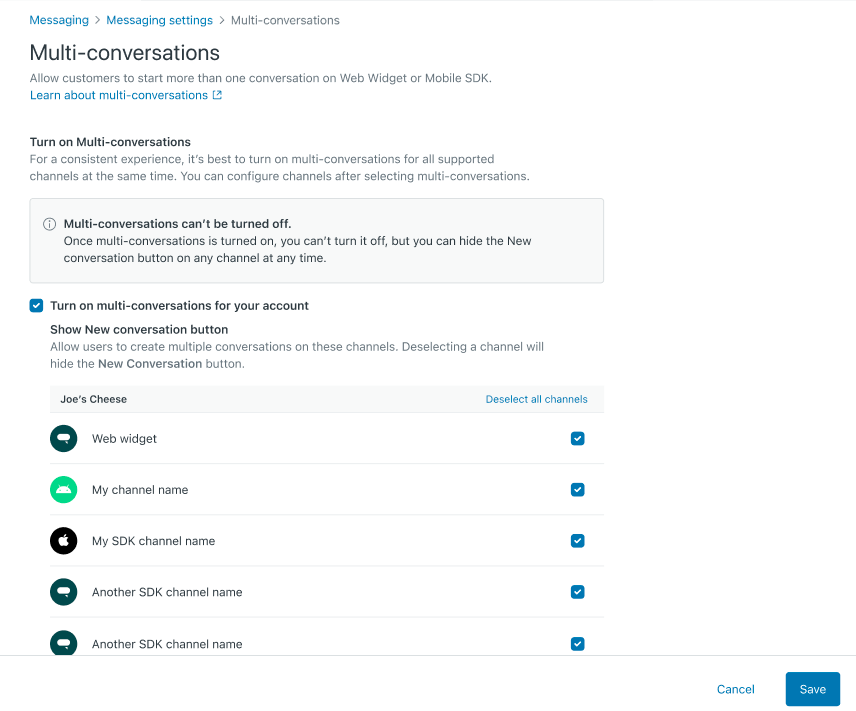Click the external link icon beside Learn link
This screenshot has width=856, height=711.
coord(217,96)
